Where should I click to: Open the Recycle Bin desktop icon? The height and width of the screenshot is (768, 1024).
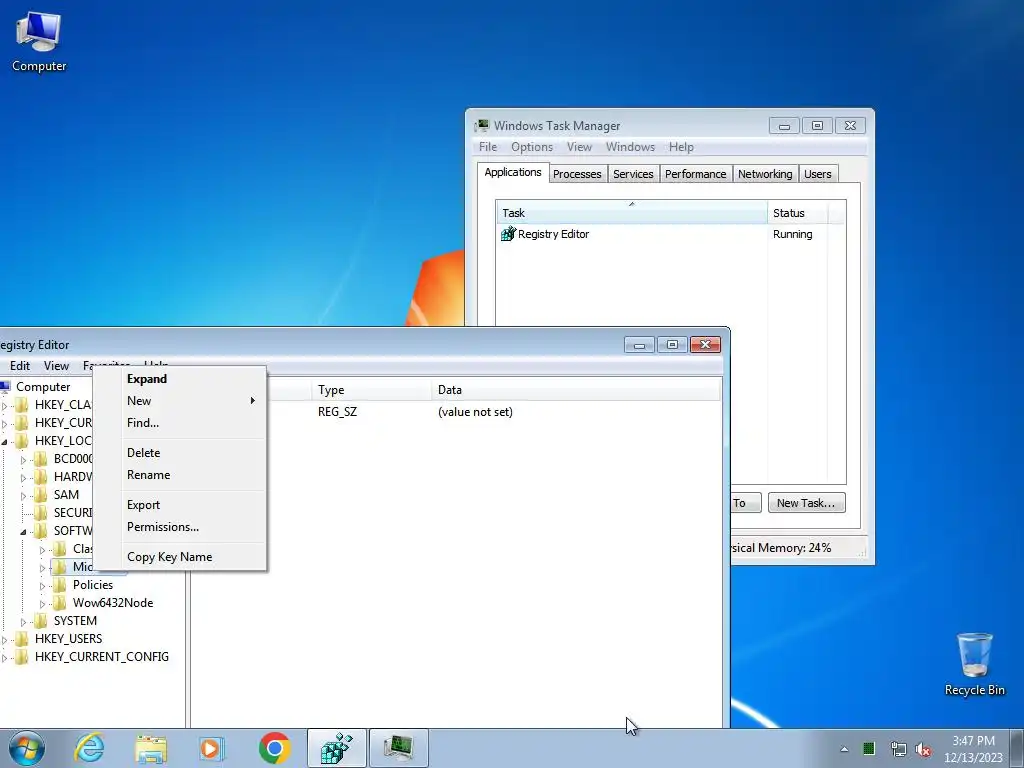[x=974, y=664]
